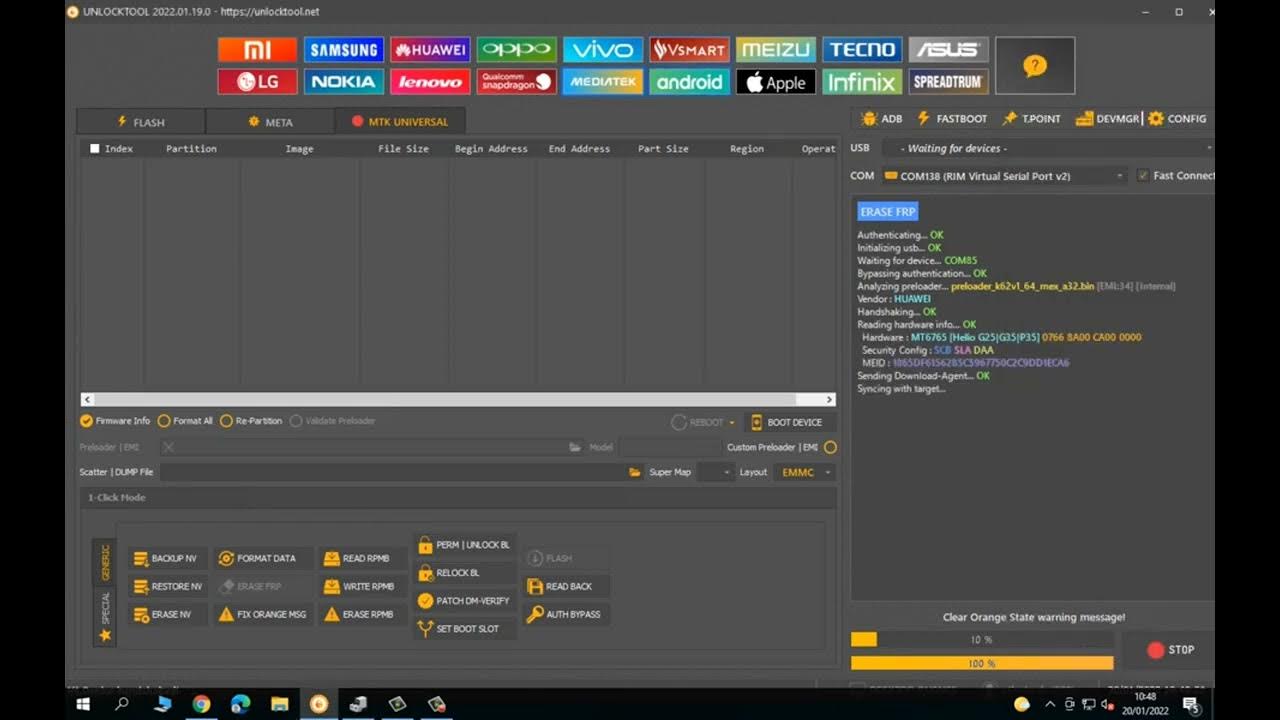This screenshot has width=1280, height=720.
Task: Select the SPECIAL vertical tab
Action: point(105,616)
